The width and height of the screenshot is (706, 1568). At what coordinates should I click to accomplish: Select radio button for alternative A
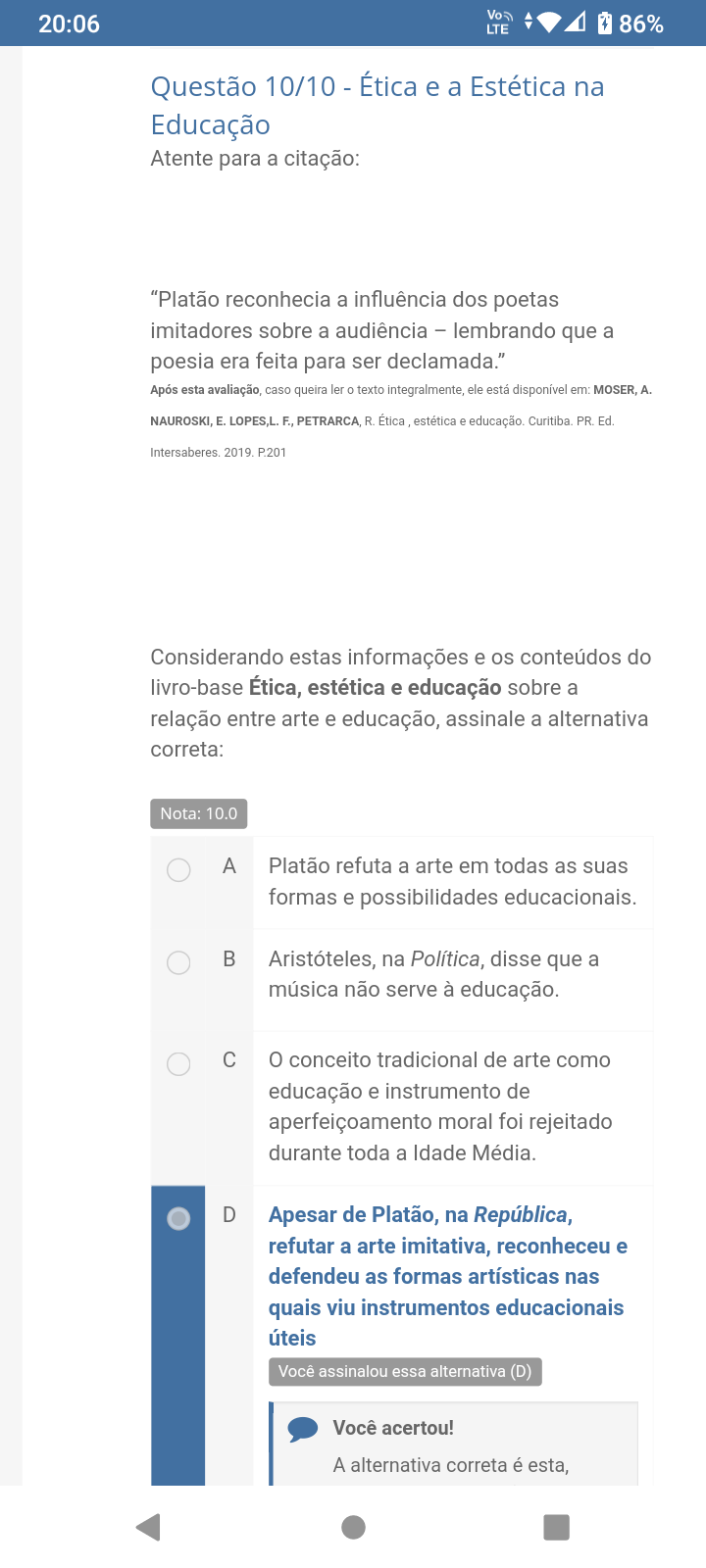point(178,869)
